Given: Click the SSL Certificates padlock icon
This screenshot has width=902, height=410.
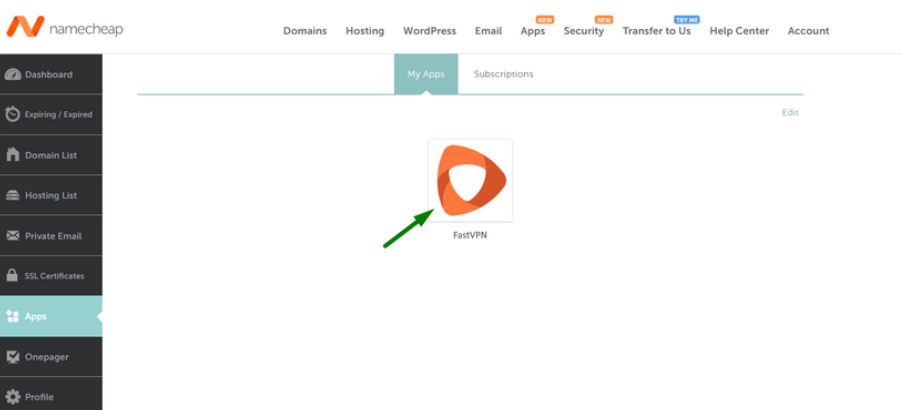Looking at the screenshot, I should [13, 276].
